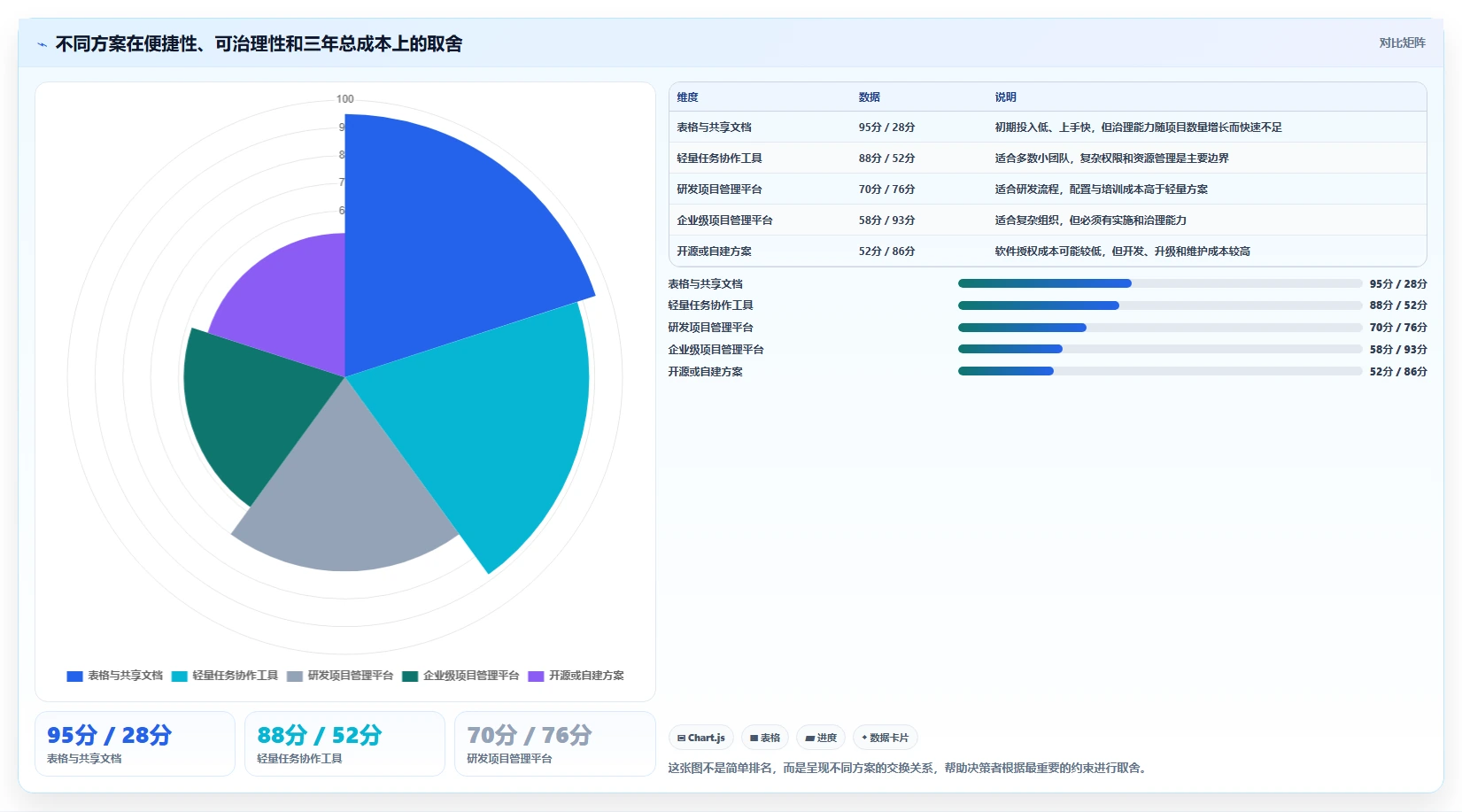
Task: Click the 研发项目管理平台 label beside its progress bar
Action: [711, 328]
